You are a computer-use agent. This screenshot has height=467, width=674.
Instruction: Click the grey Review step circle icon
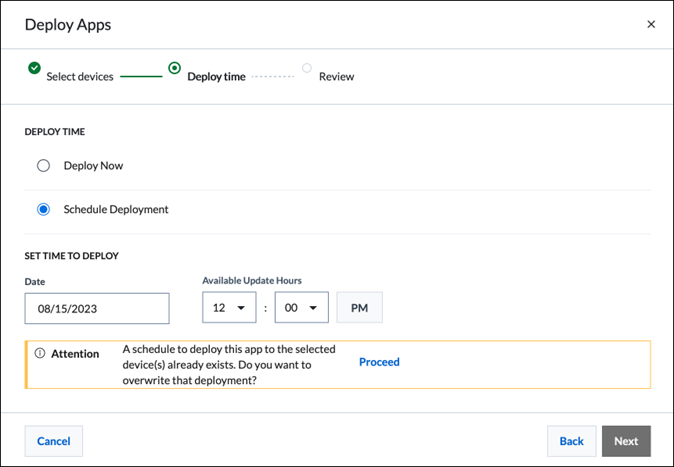(x=307, y=68)
